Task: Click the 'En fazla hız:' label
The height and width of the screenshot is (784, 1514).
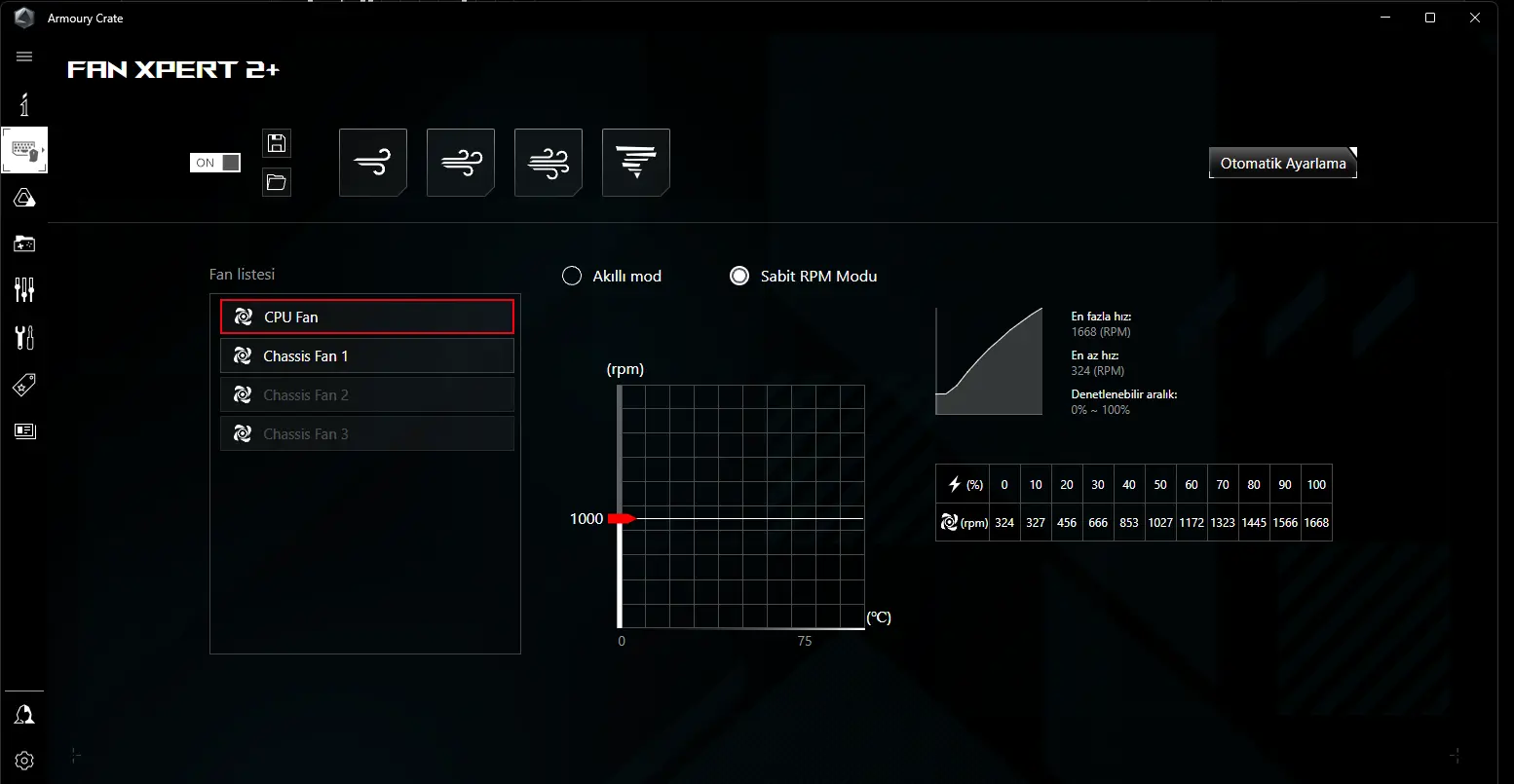Action: pos(1101,317)
